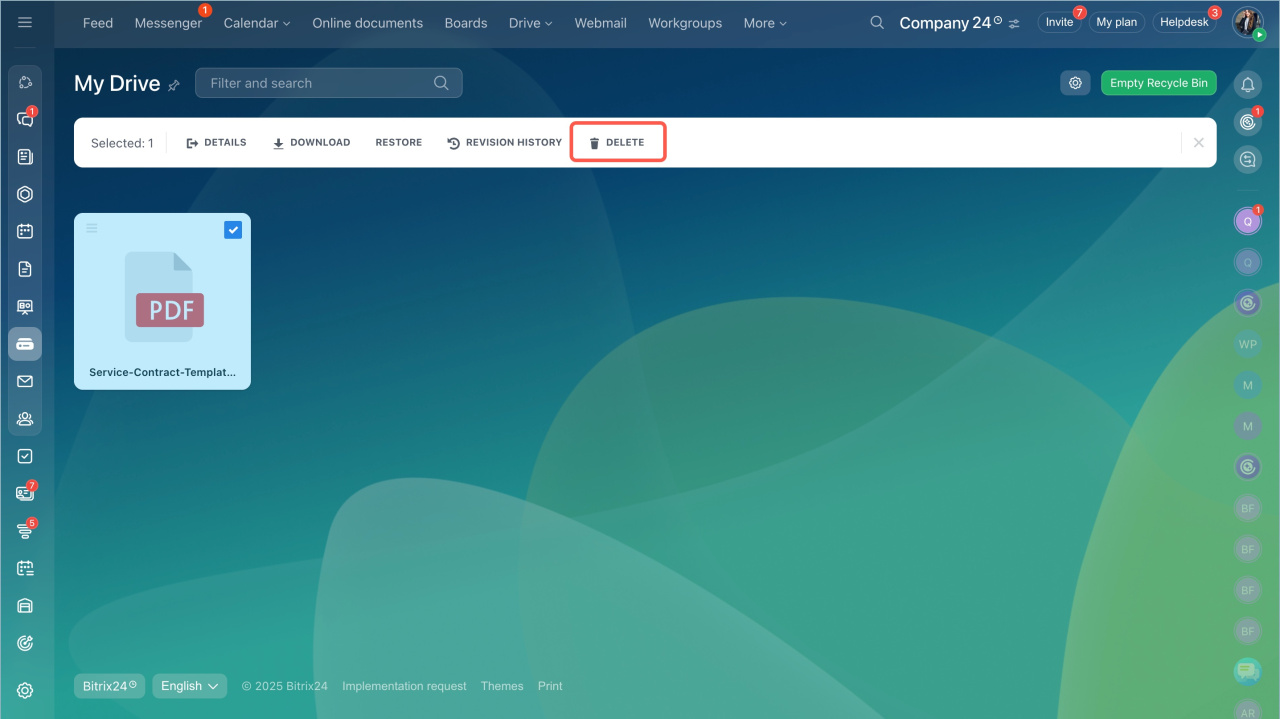Open the notifications bell icon
This screenshot has height=719, width=1280.
tap(1247, 85)
